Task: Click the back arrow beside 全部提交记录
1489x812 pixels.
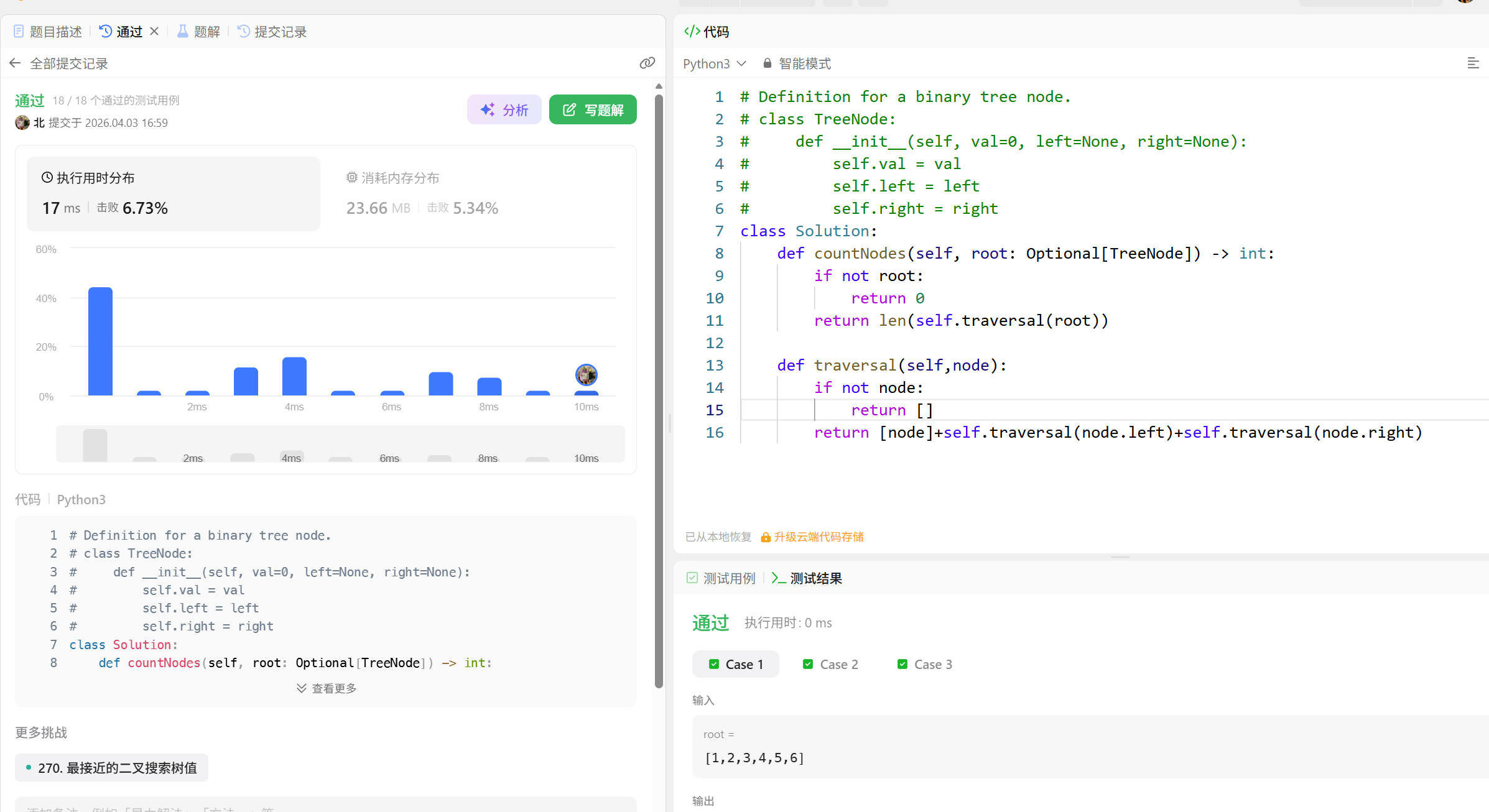Action: pos(15,63)
